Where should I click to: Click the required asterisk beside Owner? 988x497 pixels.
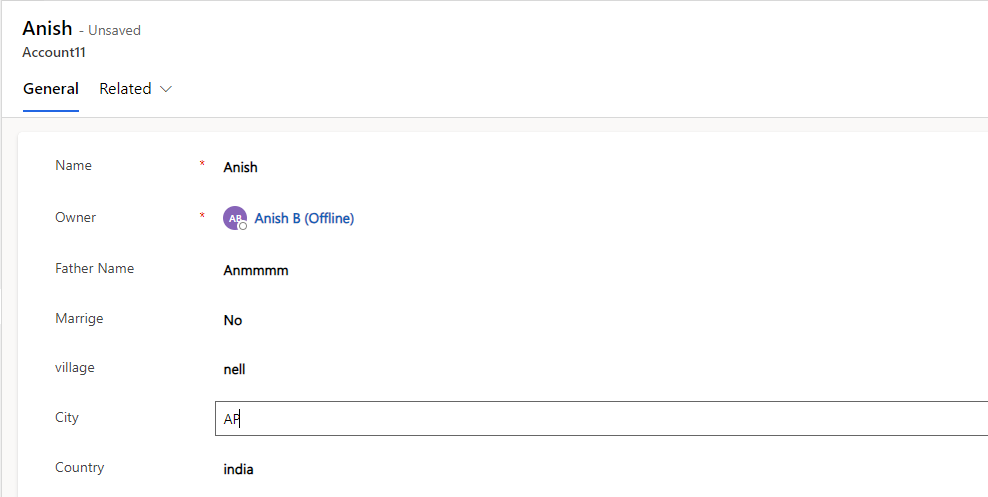(202, 216)
